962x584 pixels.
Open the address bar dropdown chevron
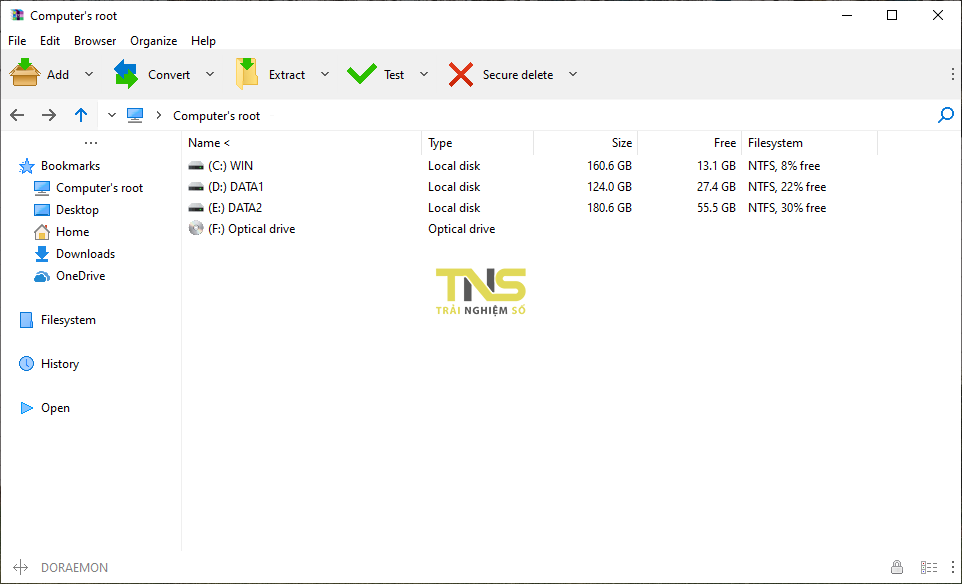[x=111, y=115]
